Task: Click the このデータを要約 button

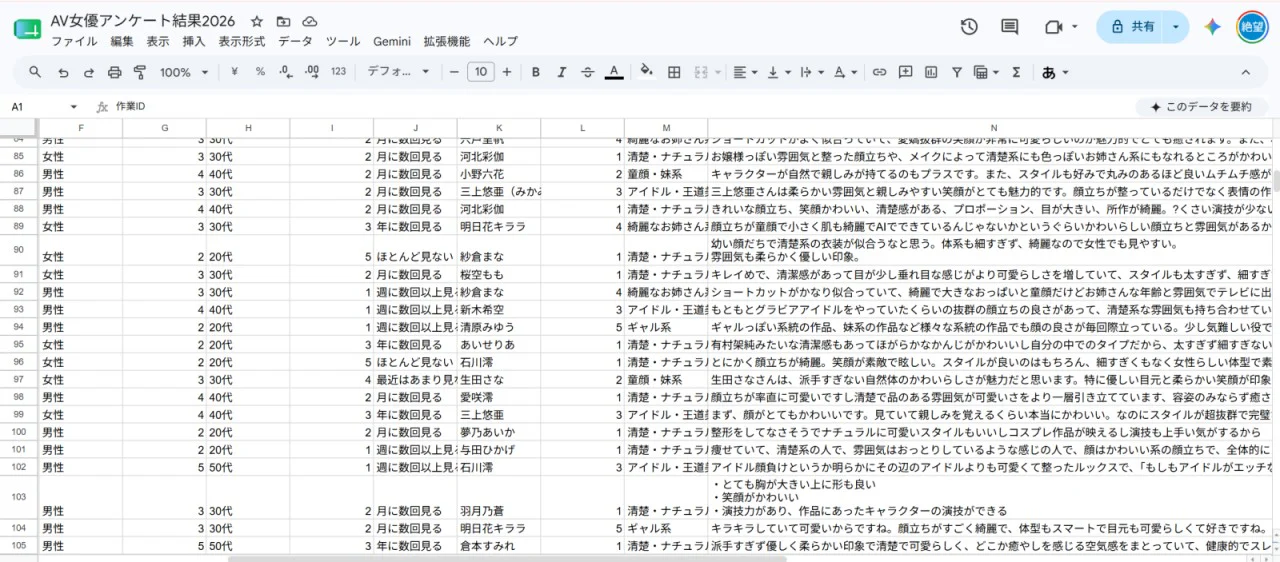Action: 1201,106
